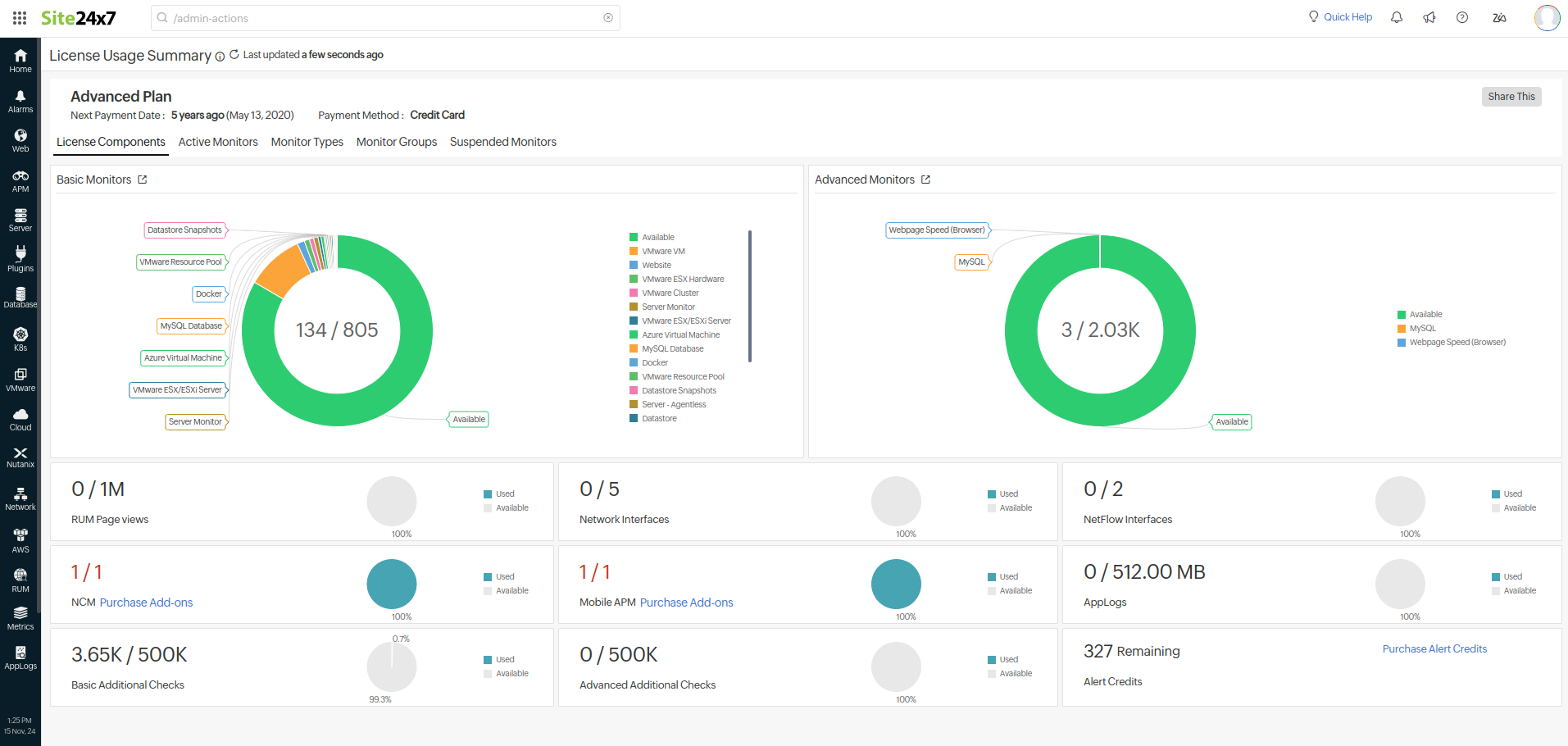1568x746 pixels.
Task: Open the apps grid launcher icon
Action: (20, 18)
